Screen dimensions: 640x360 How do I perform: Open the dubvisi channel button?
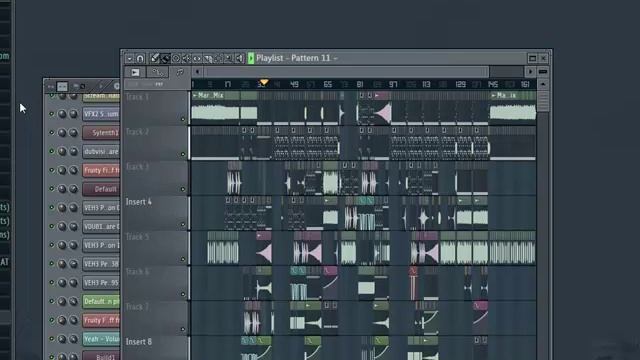(x=101, y=151)
